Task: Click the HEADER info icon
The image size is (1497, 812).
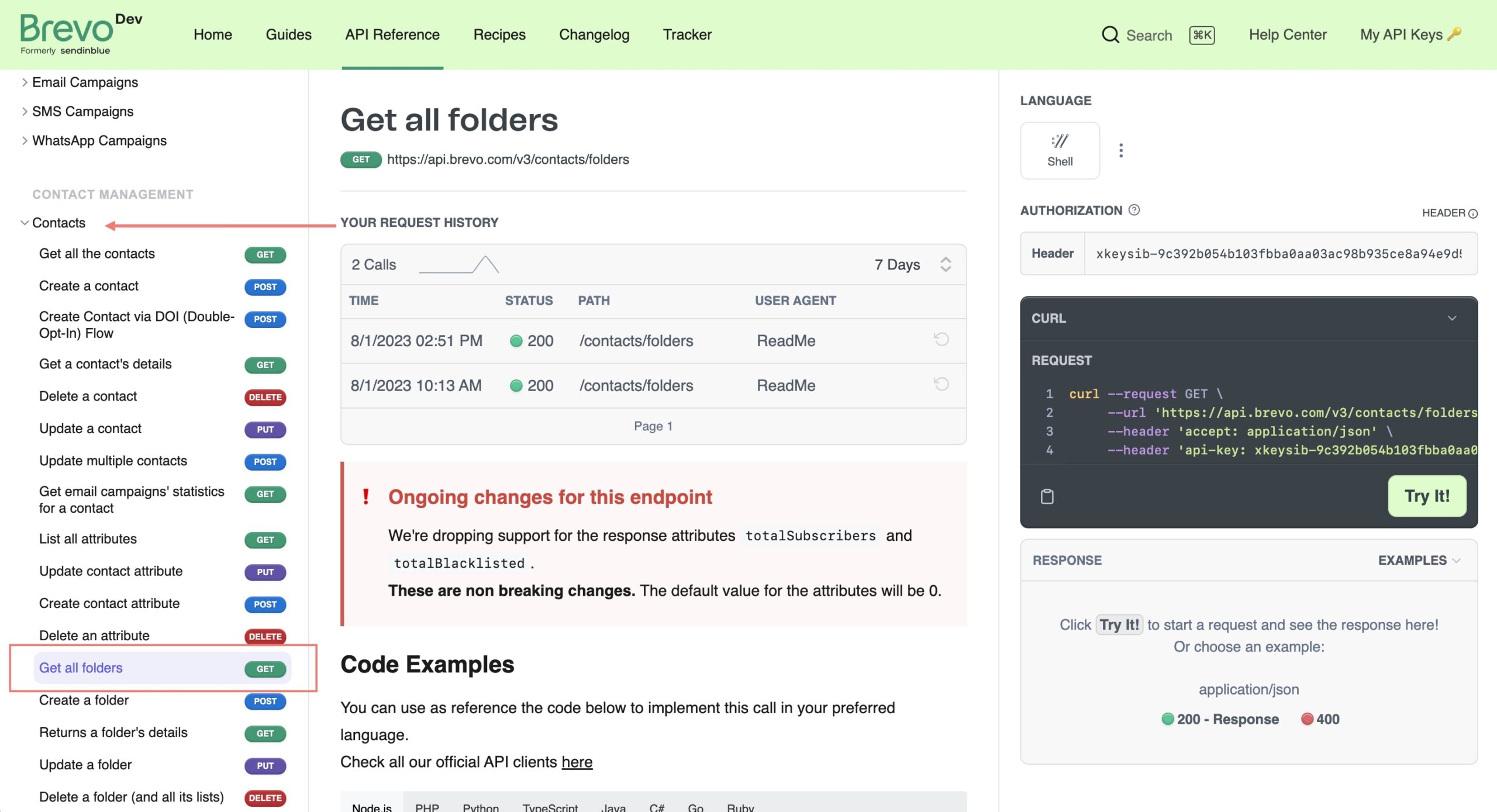Action: (x=1472, y=213)
